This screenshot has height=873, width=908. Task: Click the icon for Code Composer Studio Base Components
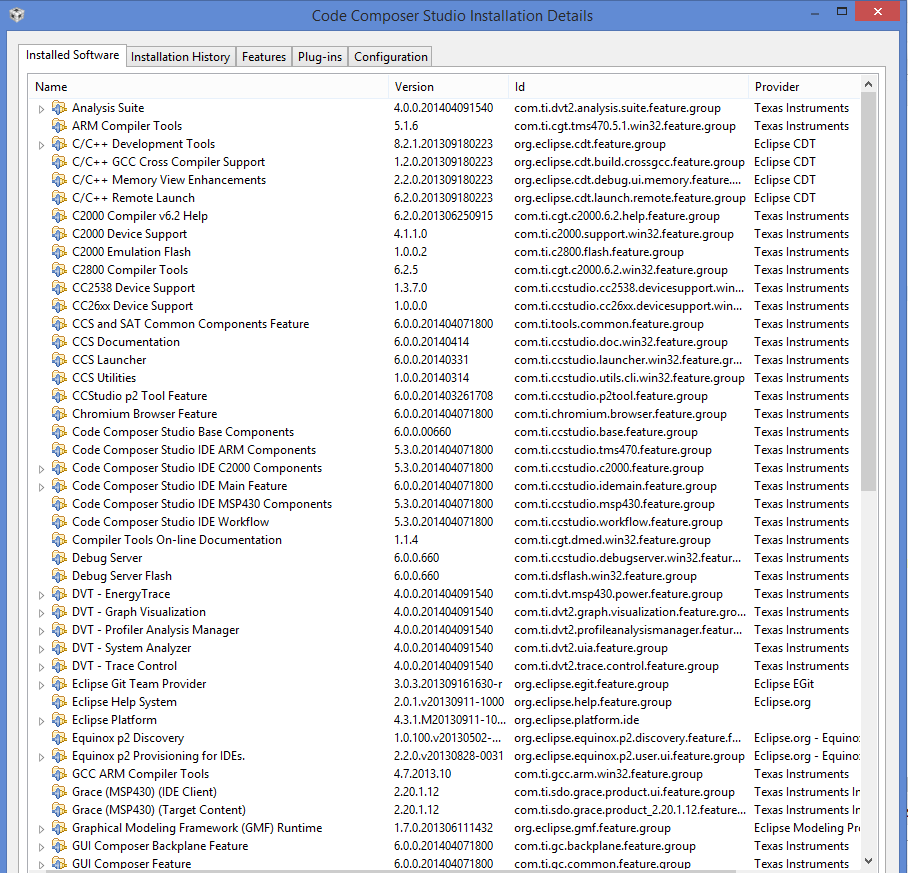[x=59, y=432]
